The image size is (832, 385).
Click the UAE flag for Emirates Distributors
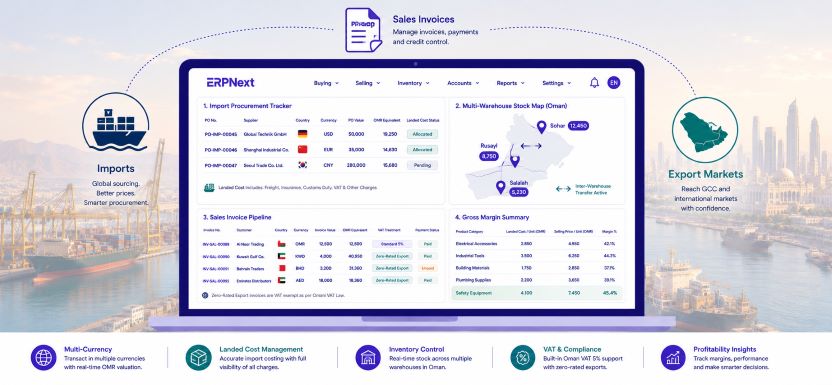(281, 280)
